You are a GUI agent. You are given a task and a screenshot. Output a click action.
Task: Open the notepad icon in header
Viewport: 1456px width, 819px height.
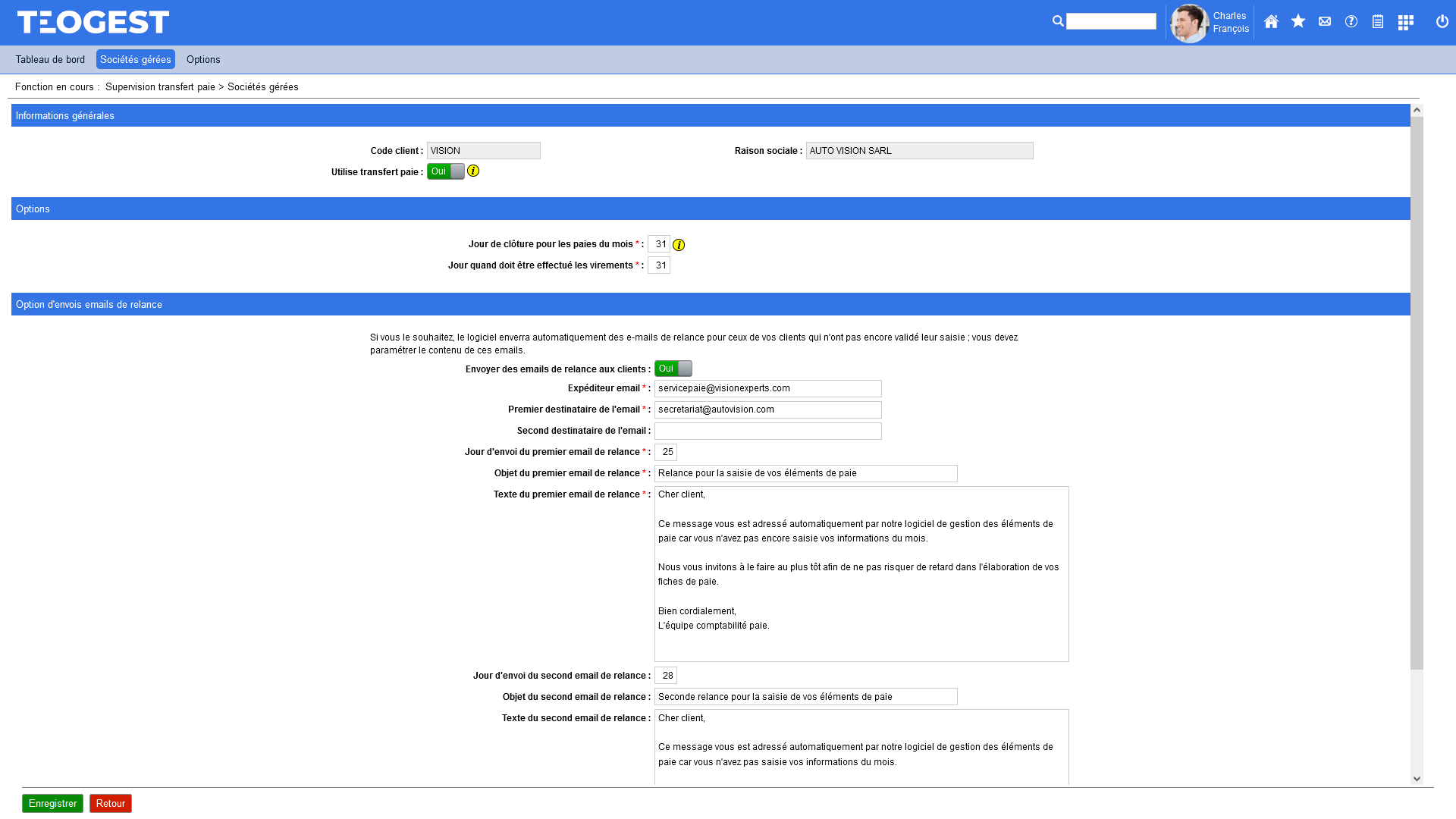pos(1377,22)
